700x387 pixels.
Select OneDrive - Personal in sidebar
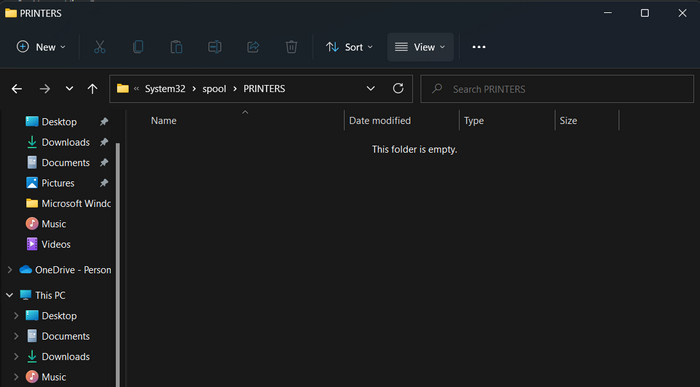pos(65,270)
